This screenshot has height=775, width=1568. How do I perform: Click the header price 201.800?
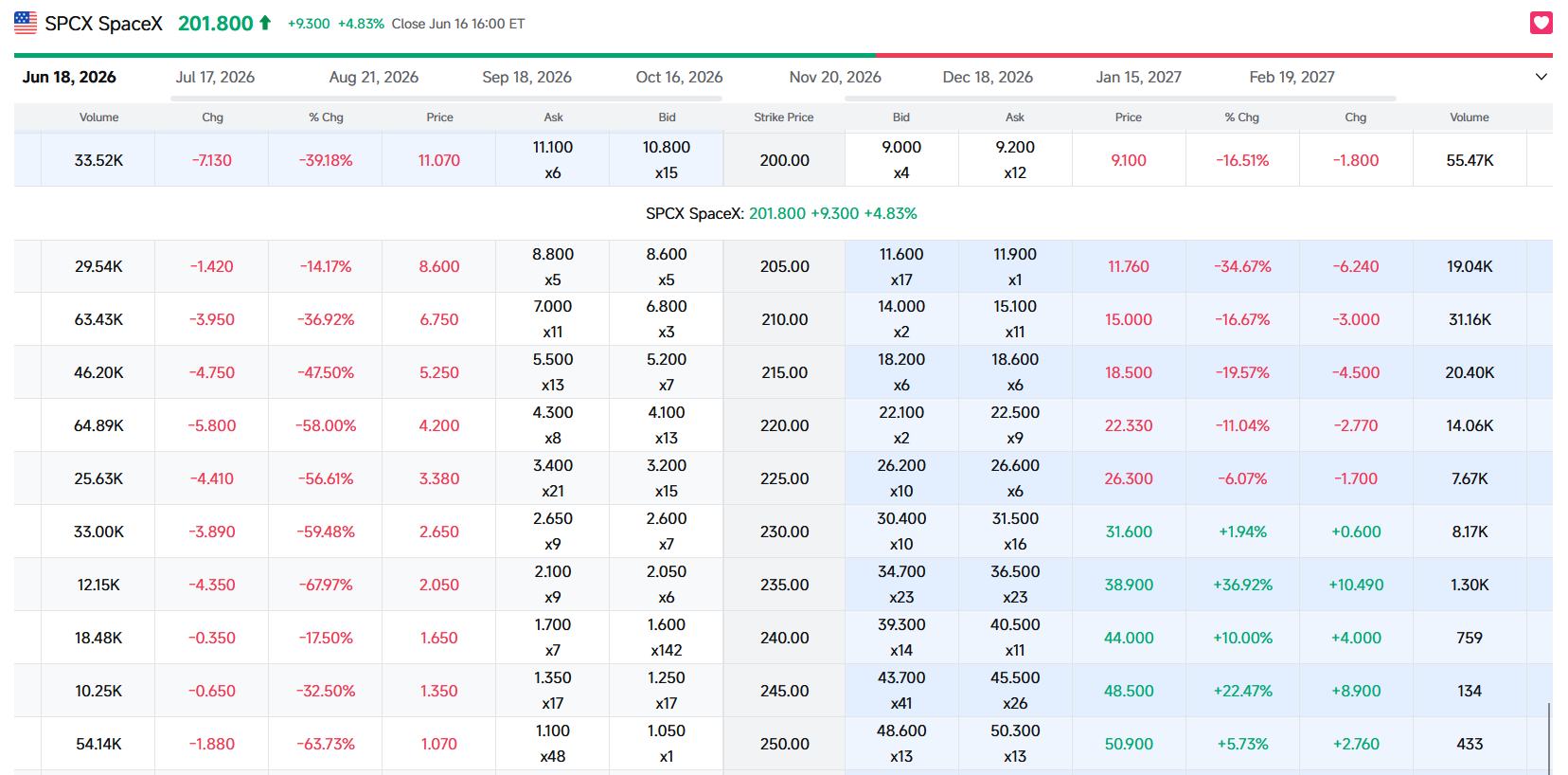[216, 24]
